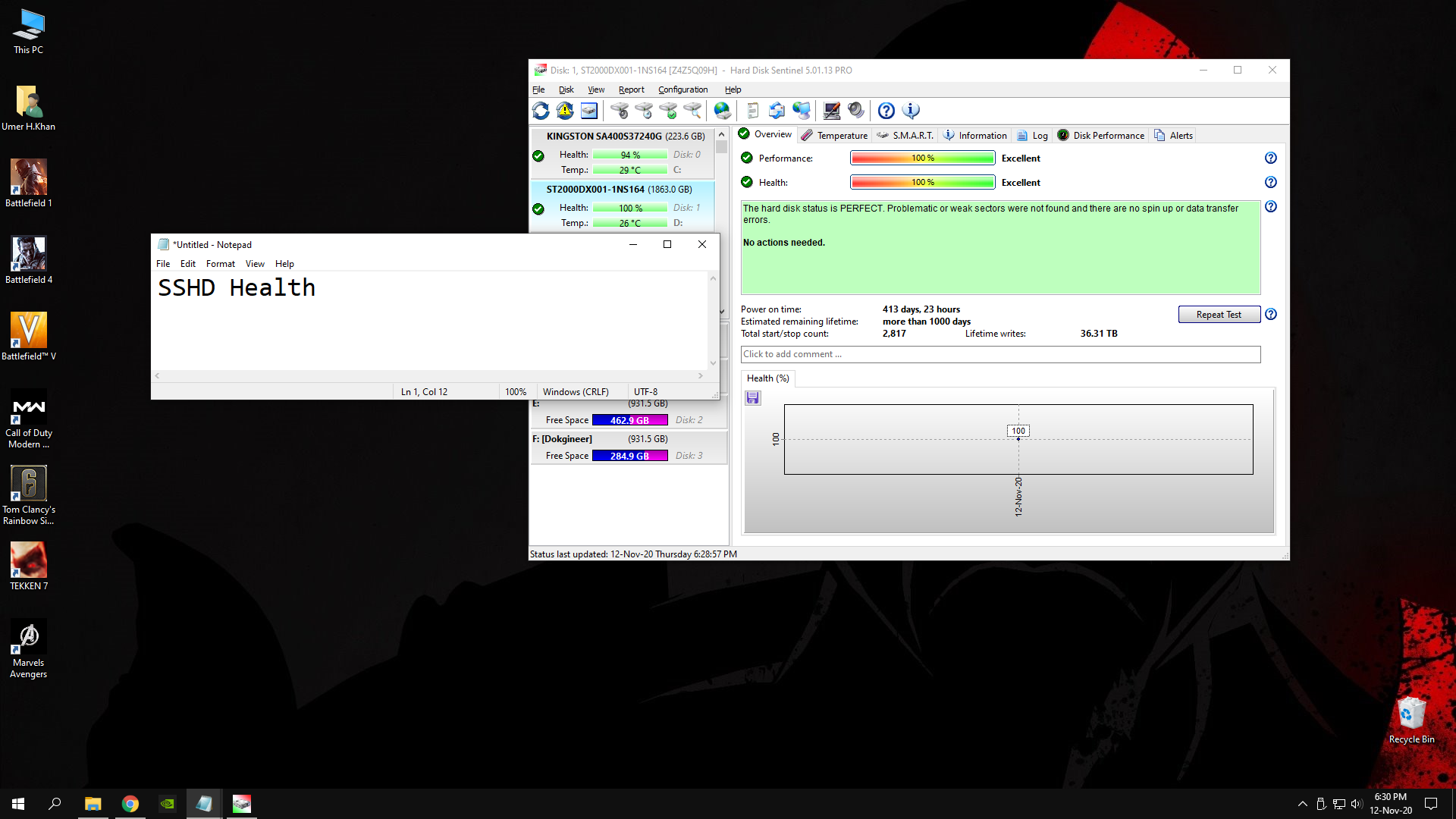
Task: Open File Explorer from the taskbar
Action: point(93,804)
